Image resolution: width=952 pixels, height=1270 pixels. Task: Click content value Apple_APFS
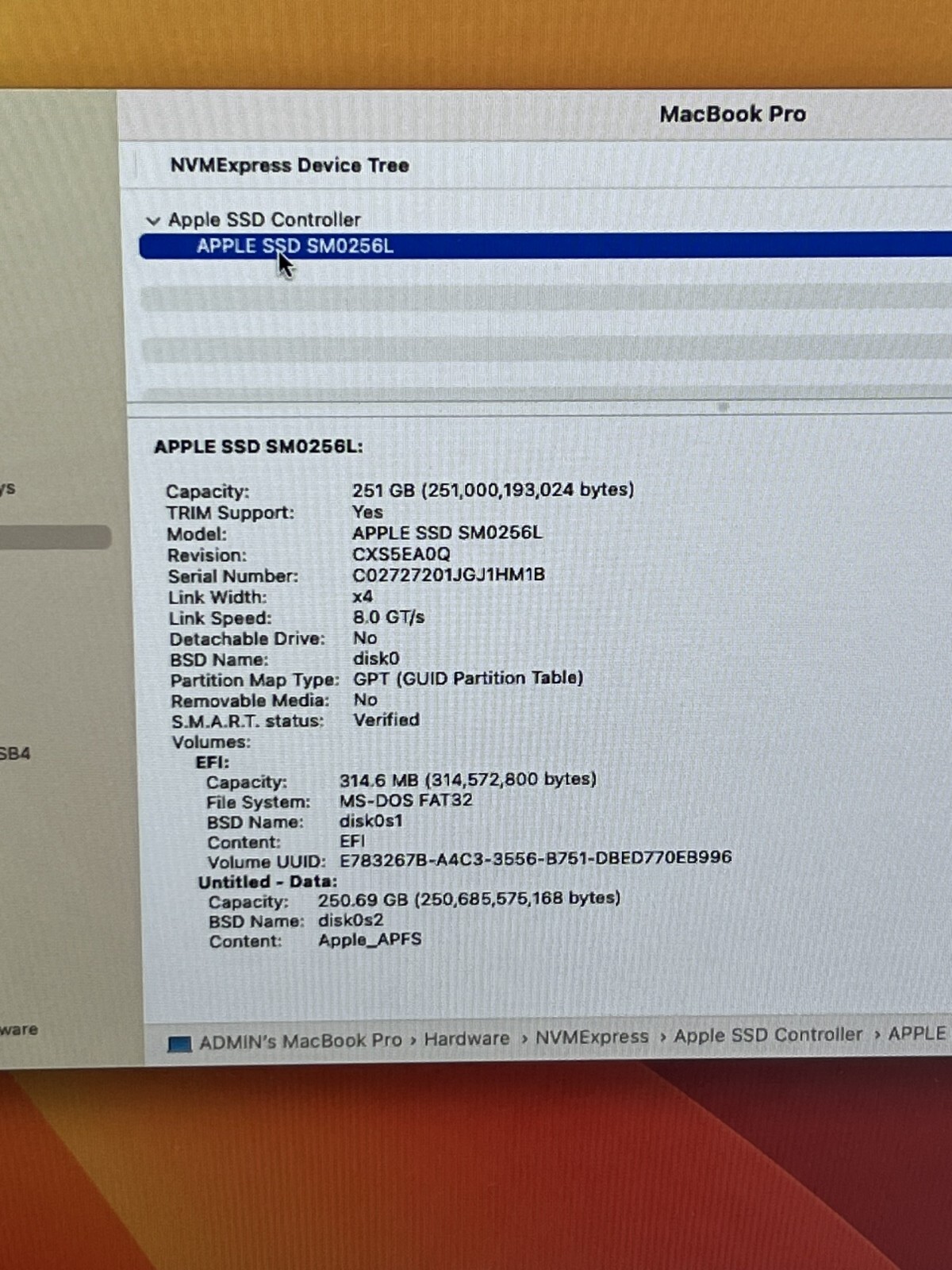(x=370, y=941)
